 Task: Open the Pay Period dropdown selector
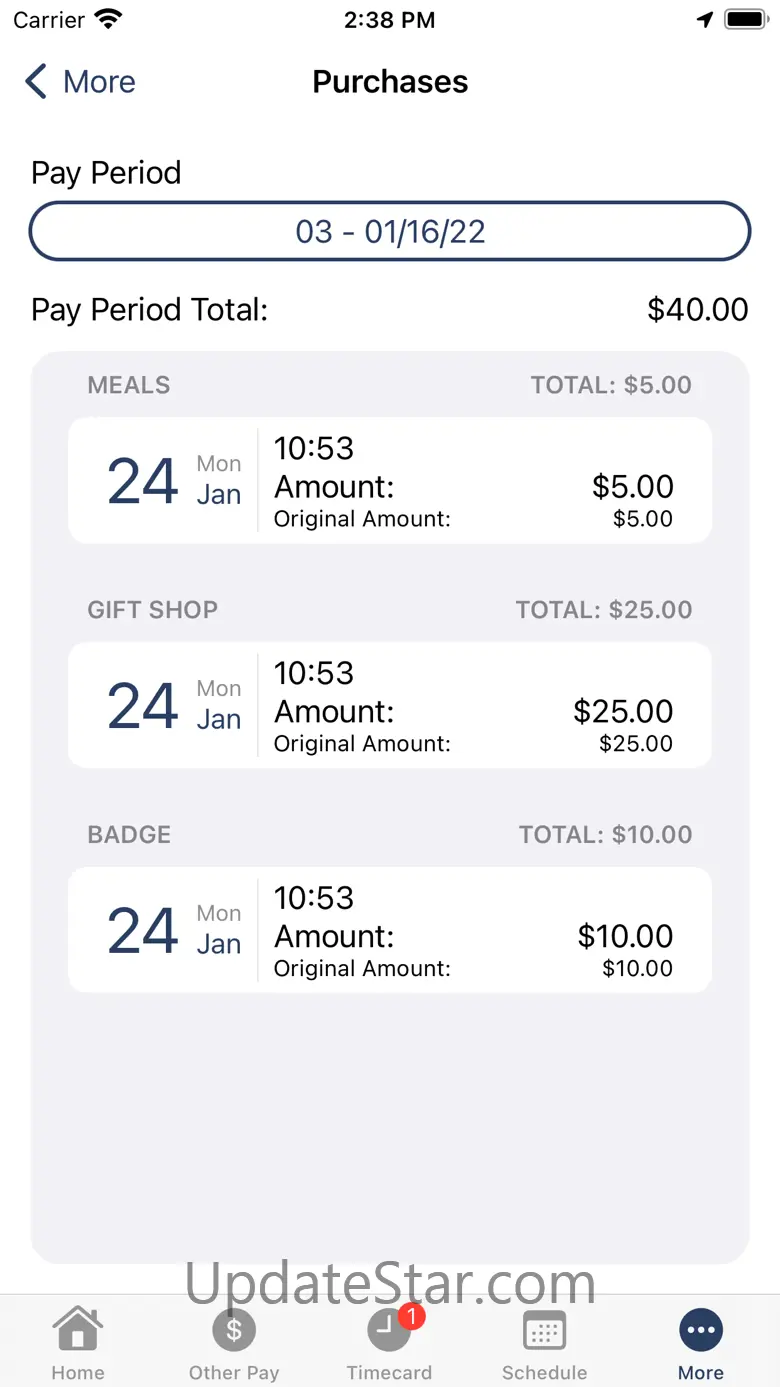point(390,232)
